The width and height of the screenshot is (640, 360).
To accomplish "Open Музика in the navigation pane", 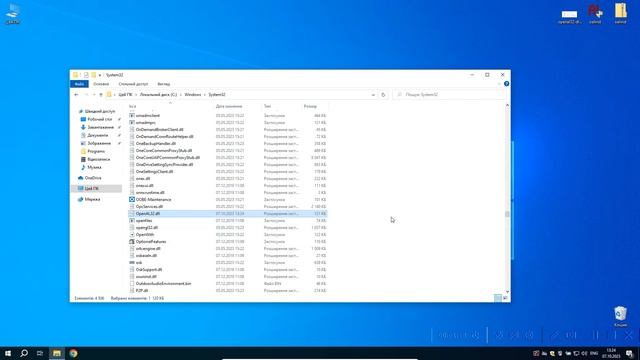I will [94, 167].
